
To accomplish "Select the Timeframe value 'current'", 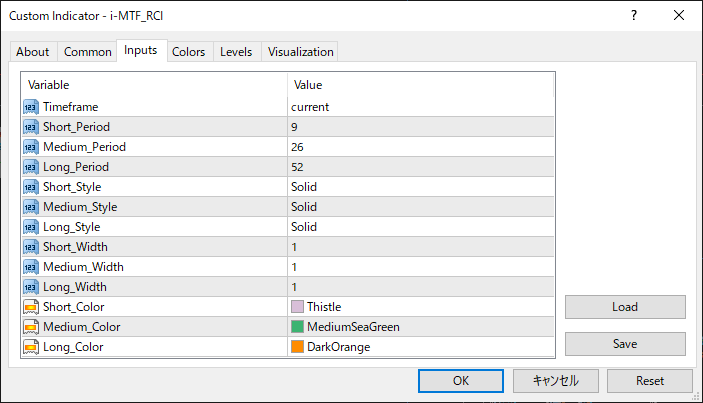I will click(310, 106).
